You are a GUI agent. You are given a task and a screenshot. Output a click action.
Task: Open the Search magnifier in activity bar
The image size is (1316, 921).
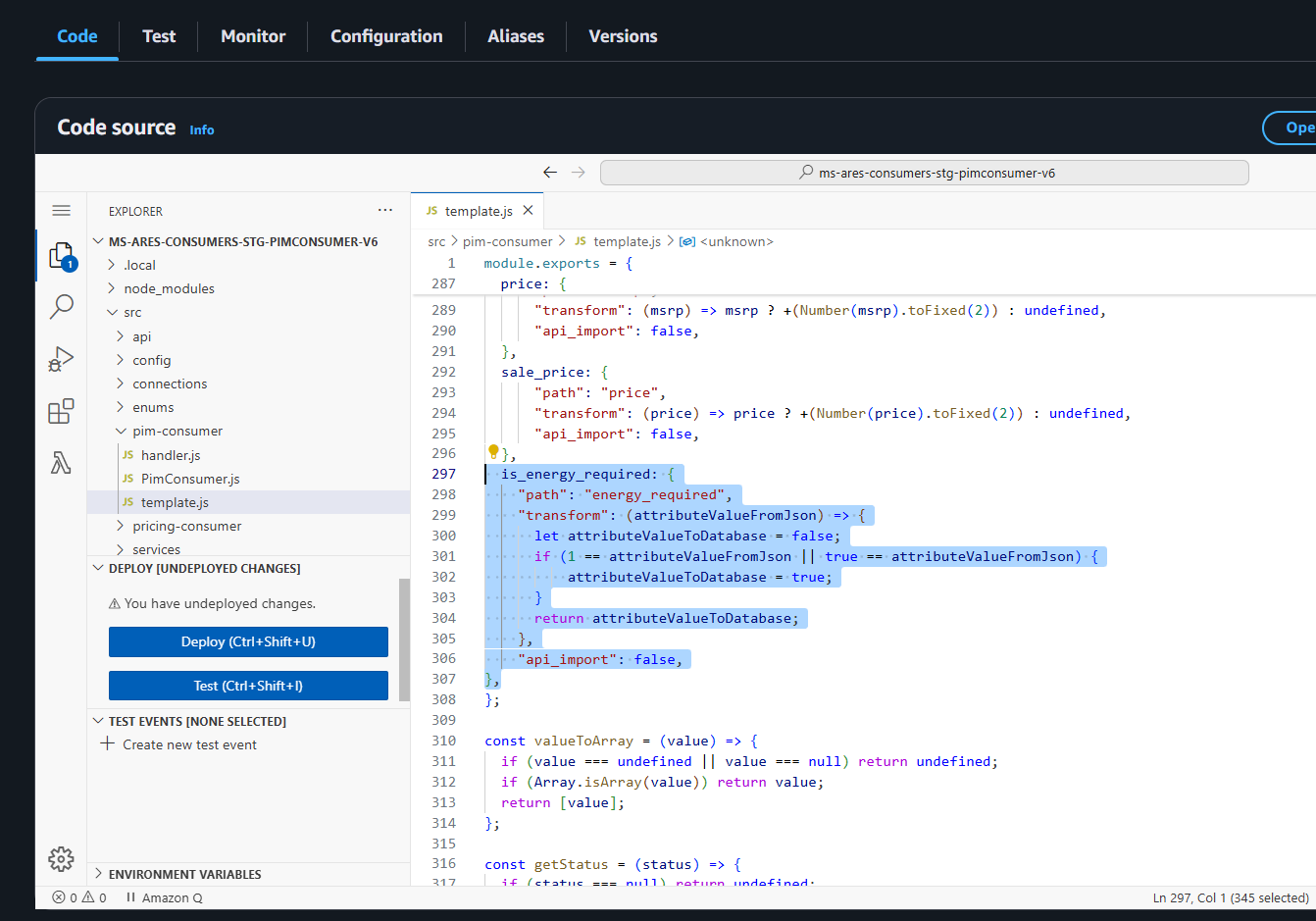61,307
